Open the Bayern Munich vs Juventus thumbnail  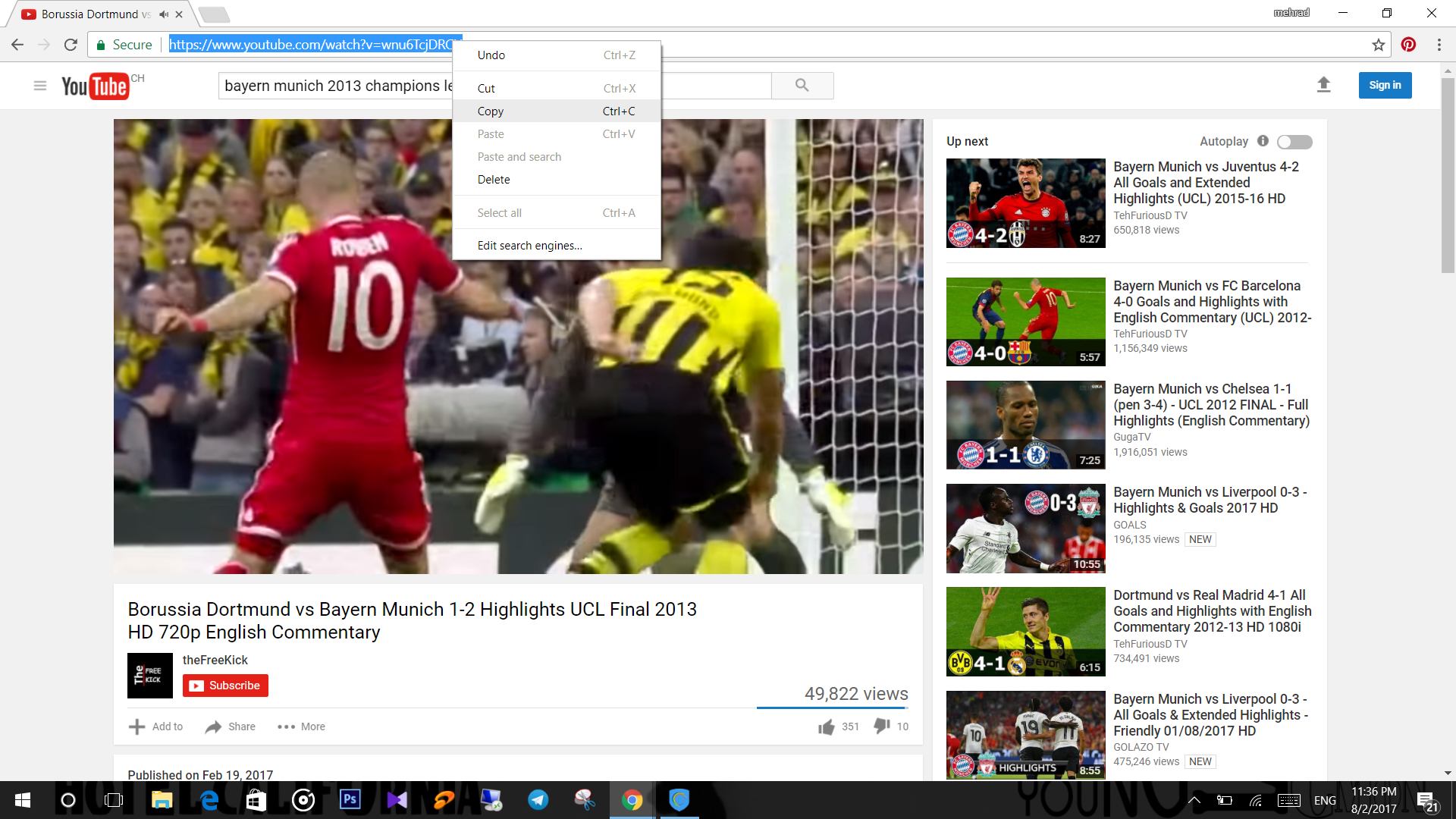point(1025,203)
